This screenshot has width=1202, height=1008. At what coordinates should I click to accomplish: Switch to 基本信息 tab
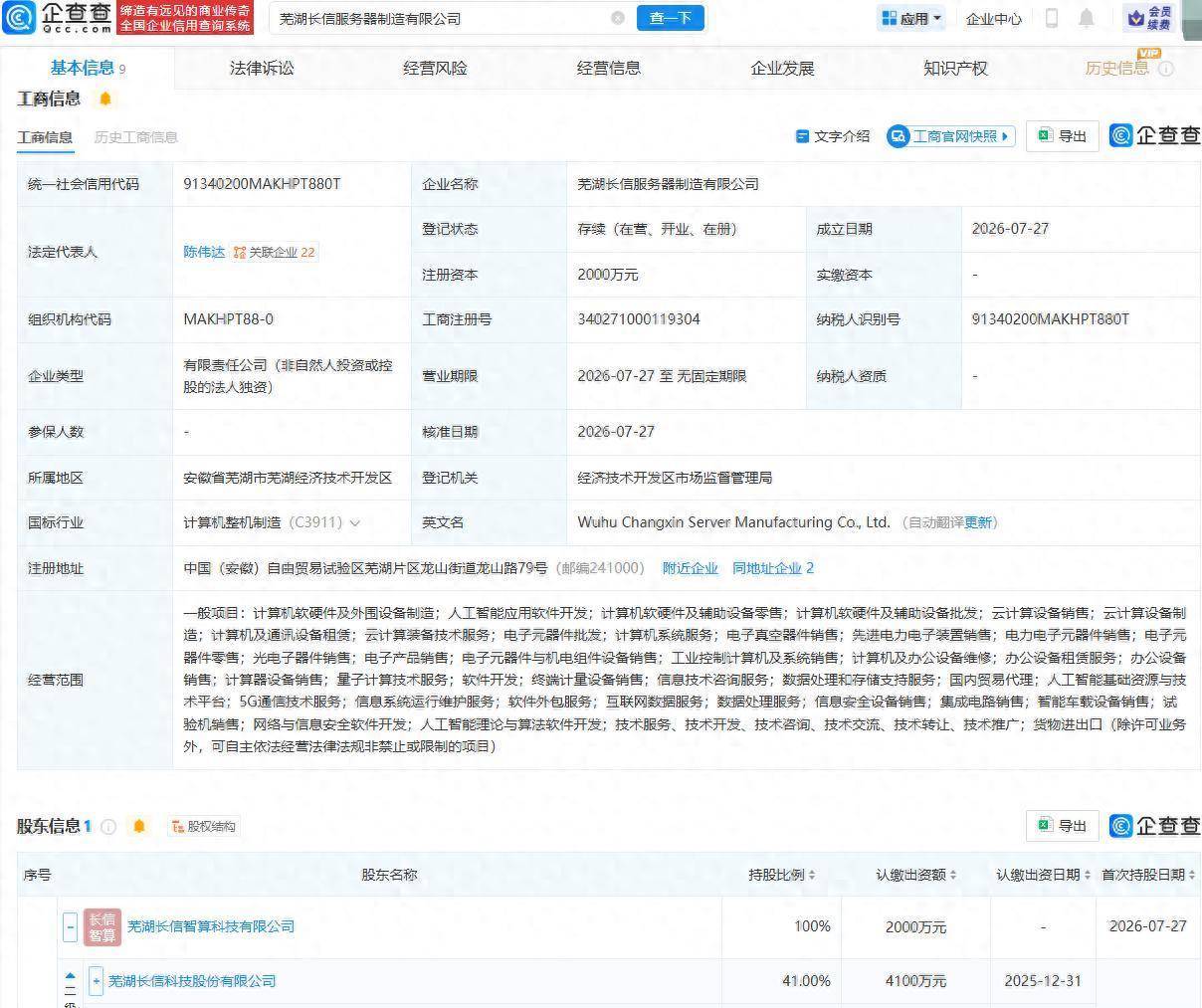click(88, 68)
